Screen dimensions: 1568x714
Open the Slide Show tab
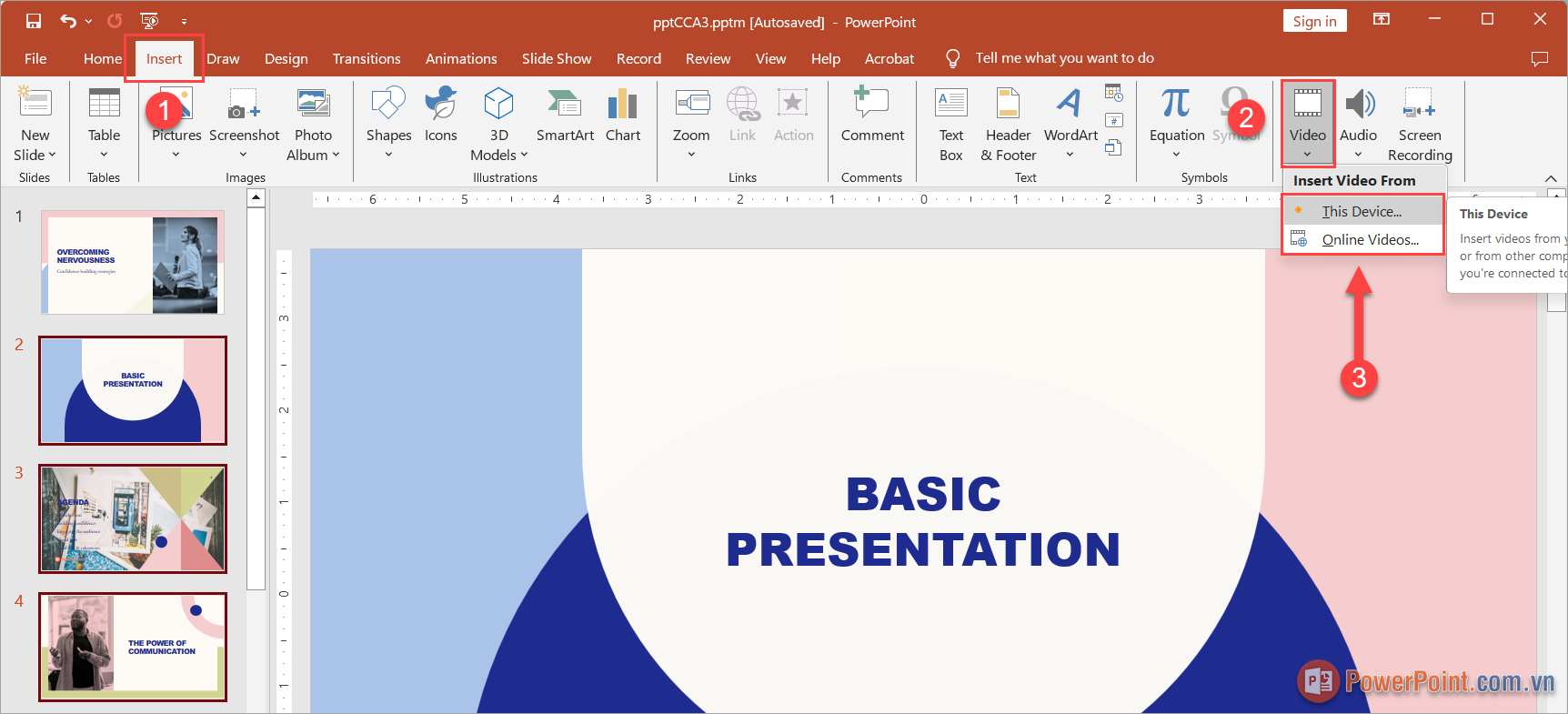click(x=557, y=58)
